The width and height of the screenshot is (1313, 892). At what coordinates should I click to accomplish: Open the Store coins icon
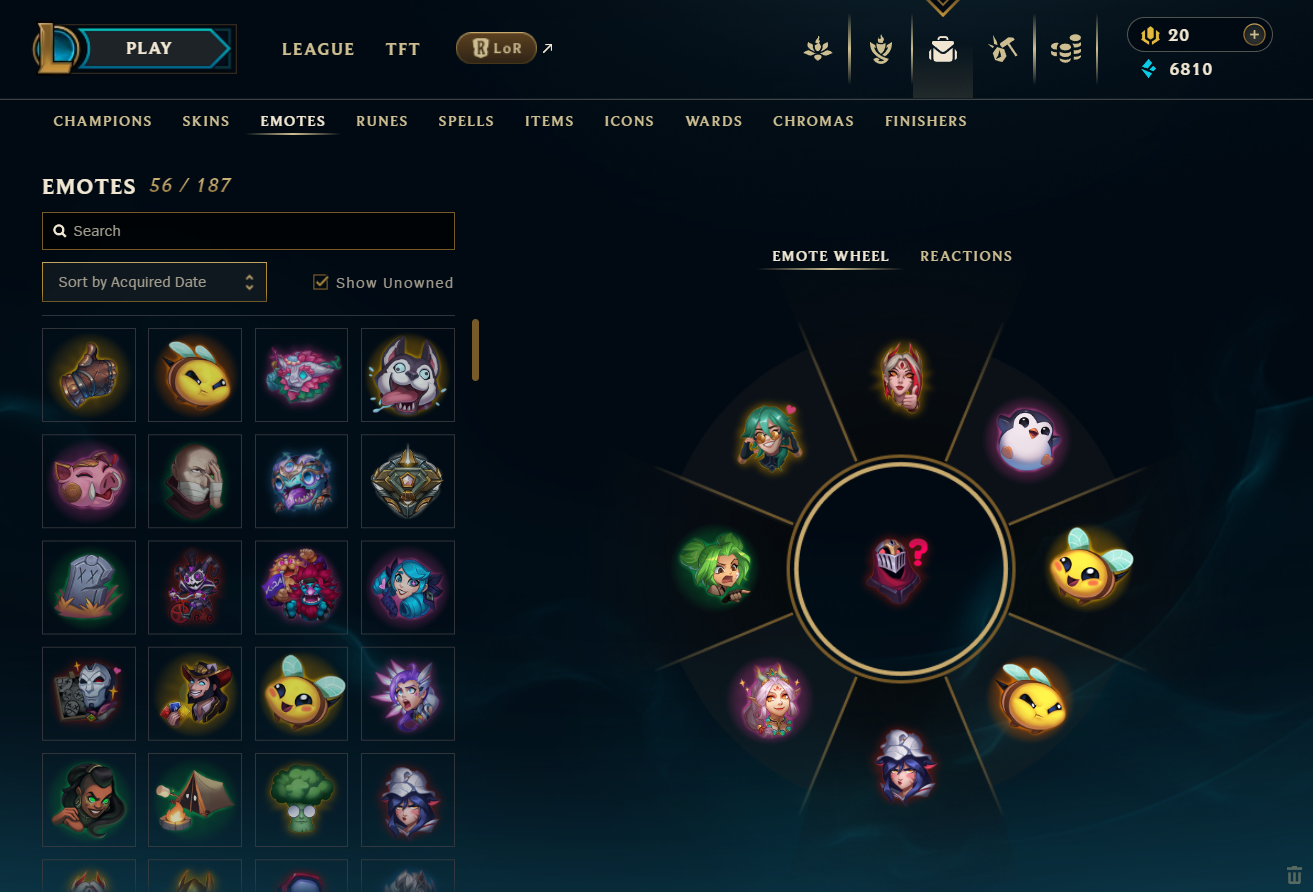[x=1066, y=49]
